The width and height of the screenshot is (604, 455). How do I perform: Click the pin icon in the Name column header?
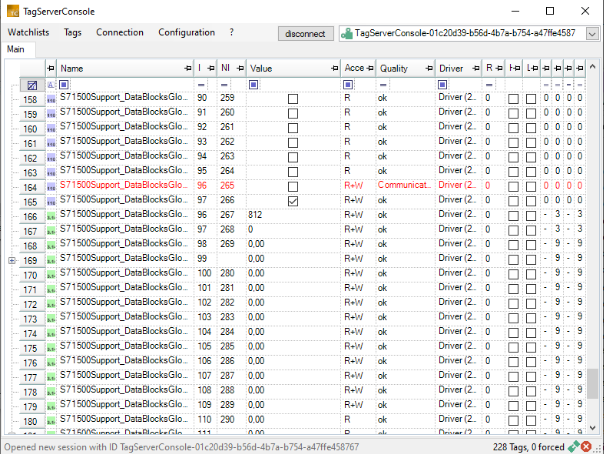[188, 69]
